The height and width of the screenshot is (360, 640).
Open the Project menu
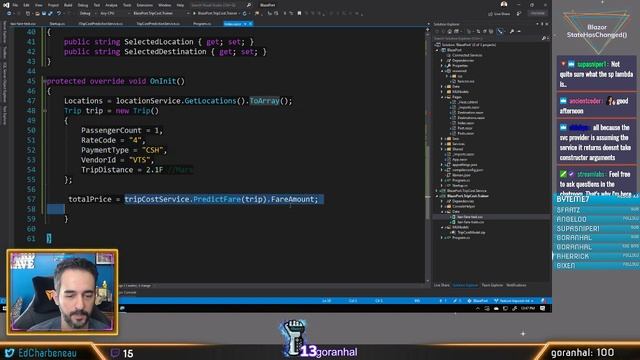click(x=53, y=5)
